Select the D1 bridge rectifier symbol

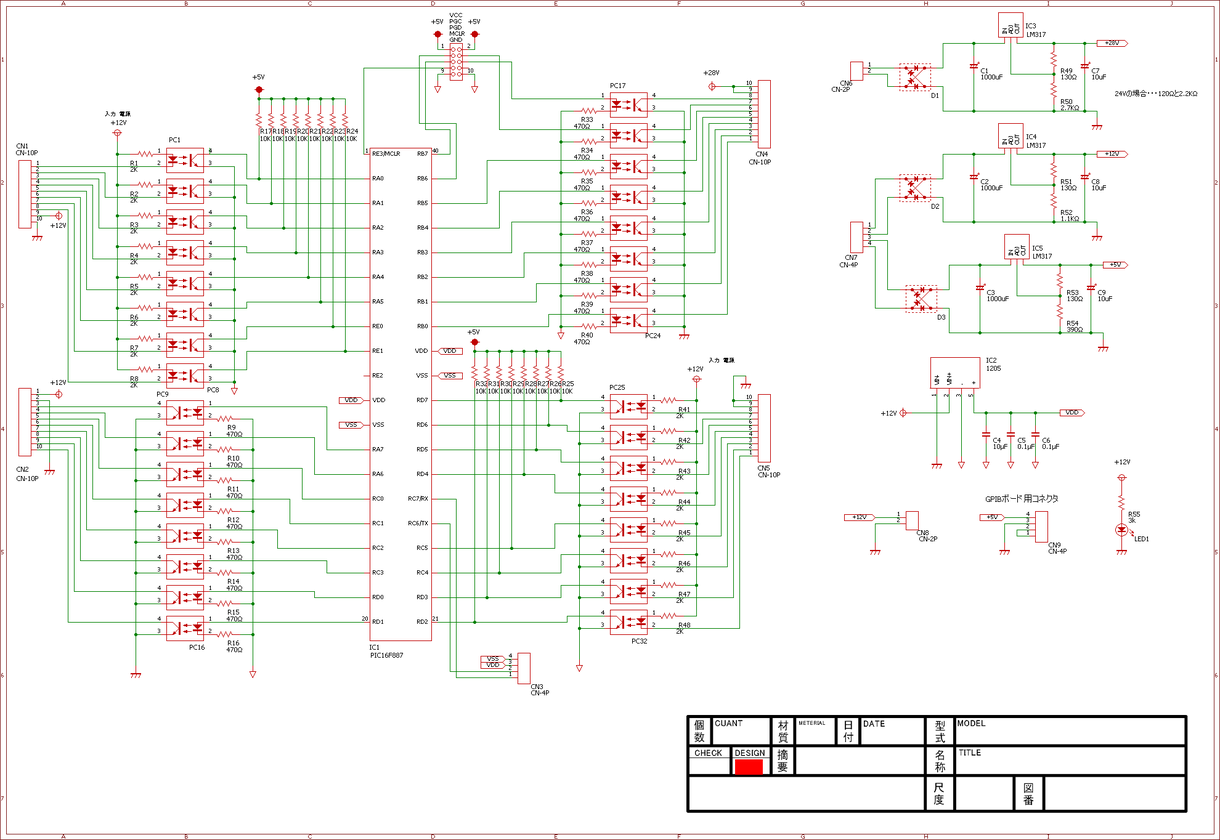[915, 76]
